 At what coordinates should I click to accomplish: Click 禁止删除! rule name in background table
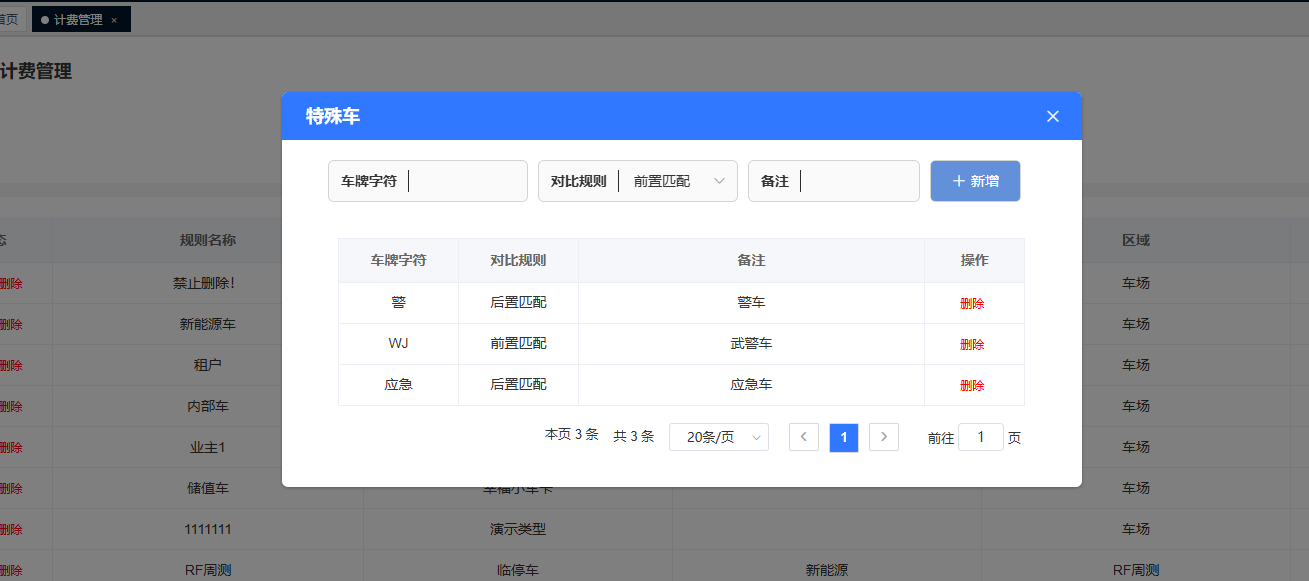pos(204,283)
